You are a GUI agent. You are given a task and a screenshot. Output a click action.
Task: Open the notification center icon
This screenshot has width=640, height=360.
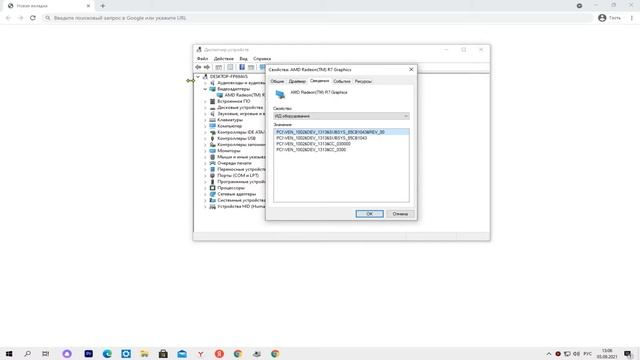(x=628, y=354)
